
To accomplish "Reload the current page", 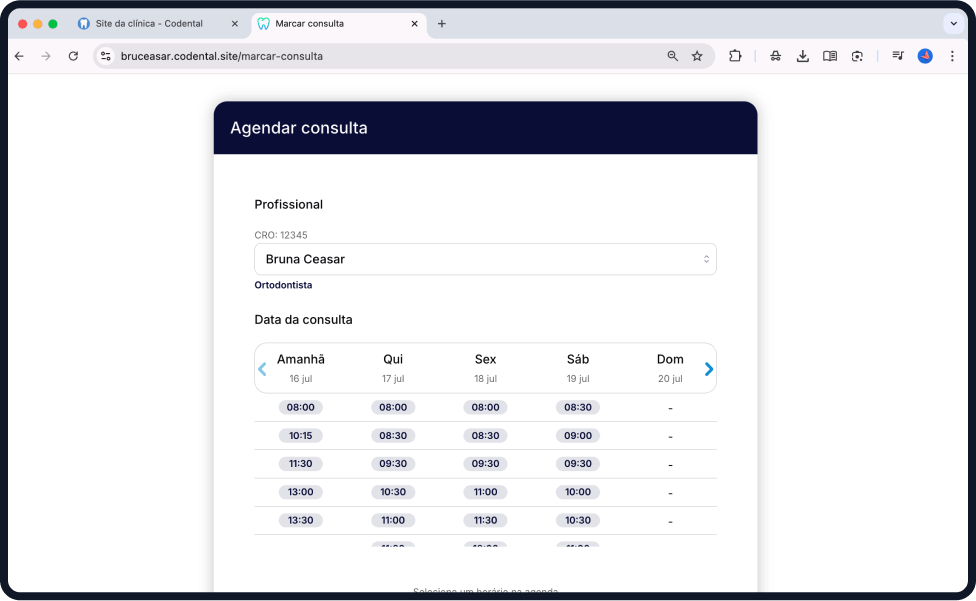I will coord(73,56).
